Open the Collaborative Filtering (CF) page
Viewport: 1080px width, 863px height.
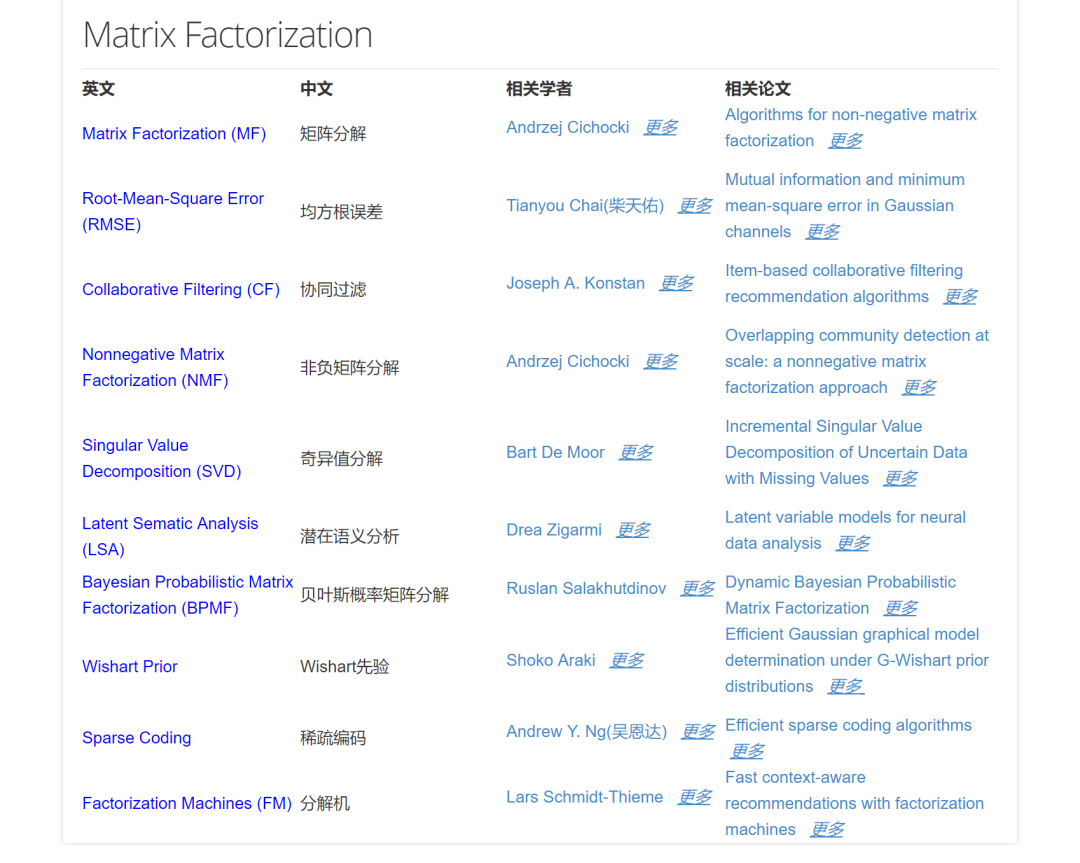coord(180,289)
